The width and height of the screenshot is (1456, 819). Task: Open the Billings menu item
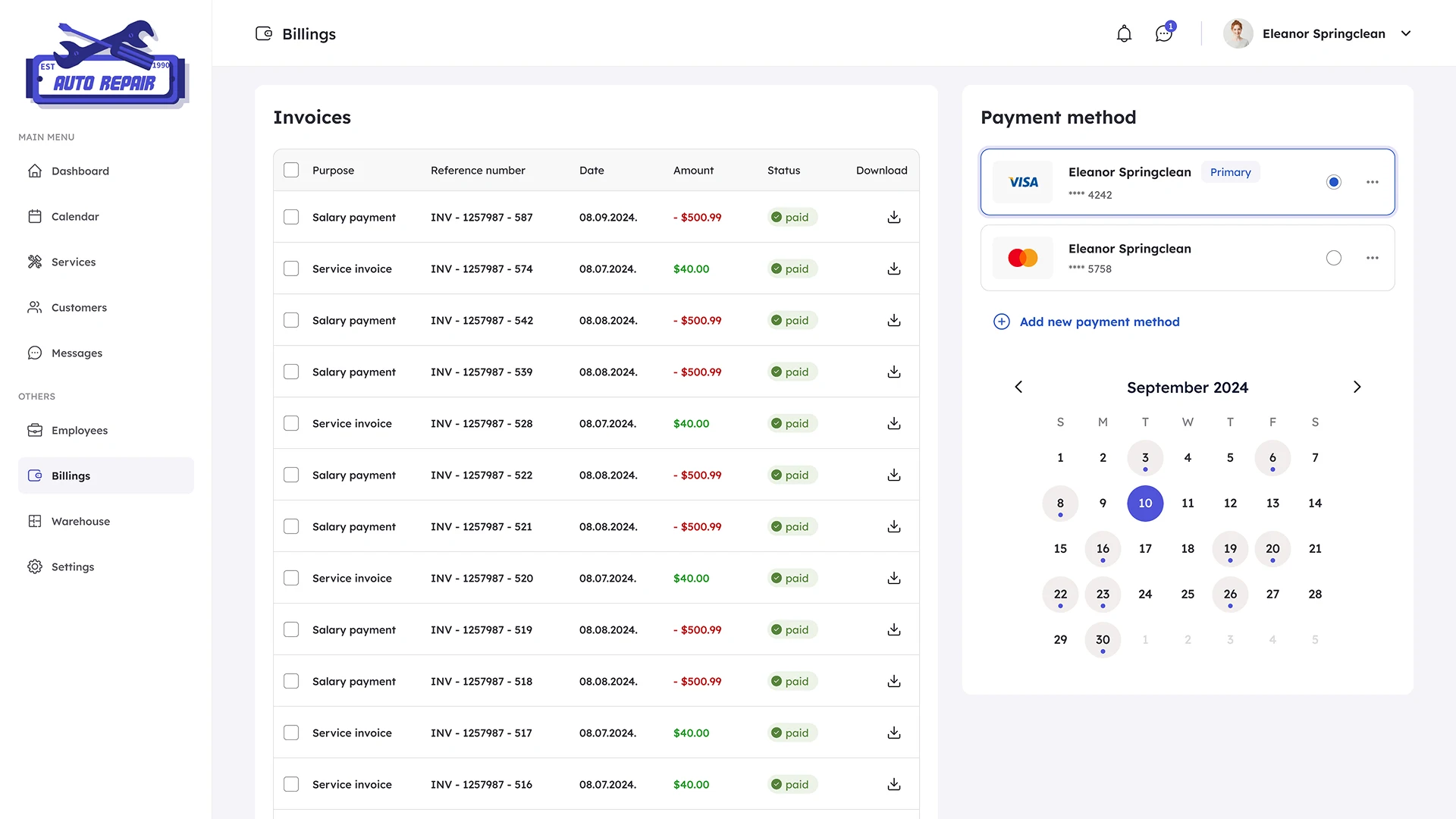click(x=71, y=475)
